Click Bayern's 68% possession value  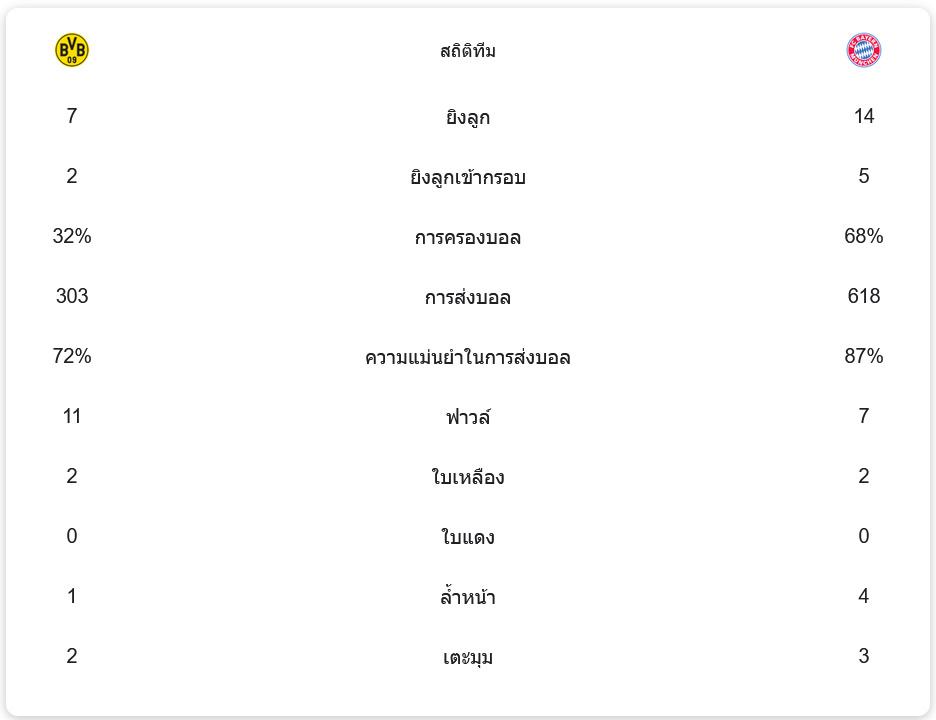(x=863, y=236)
